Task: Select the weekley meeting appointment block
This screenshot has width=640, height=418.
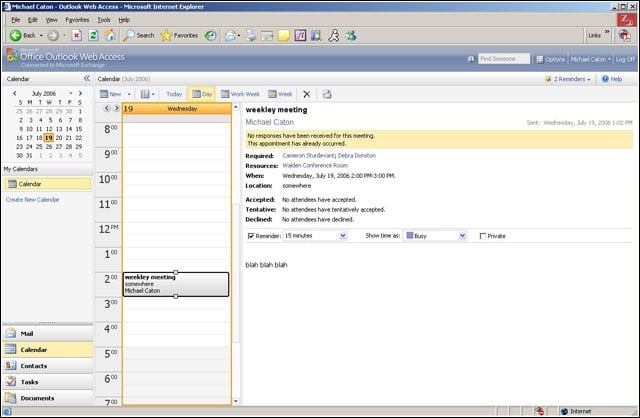Action: pos(176,284)
